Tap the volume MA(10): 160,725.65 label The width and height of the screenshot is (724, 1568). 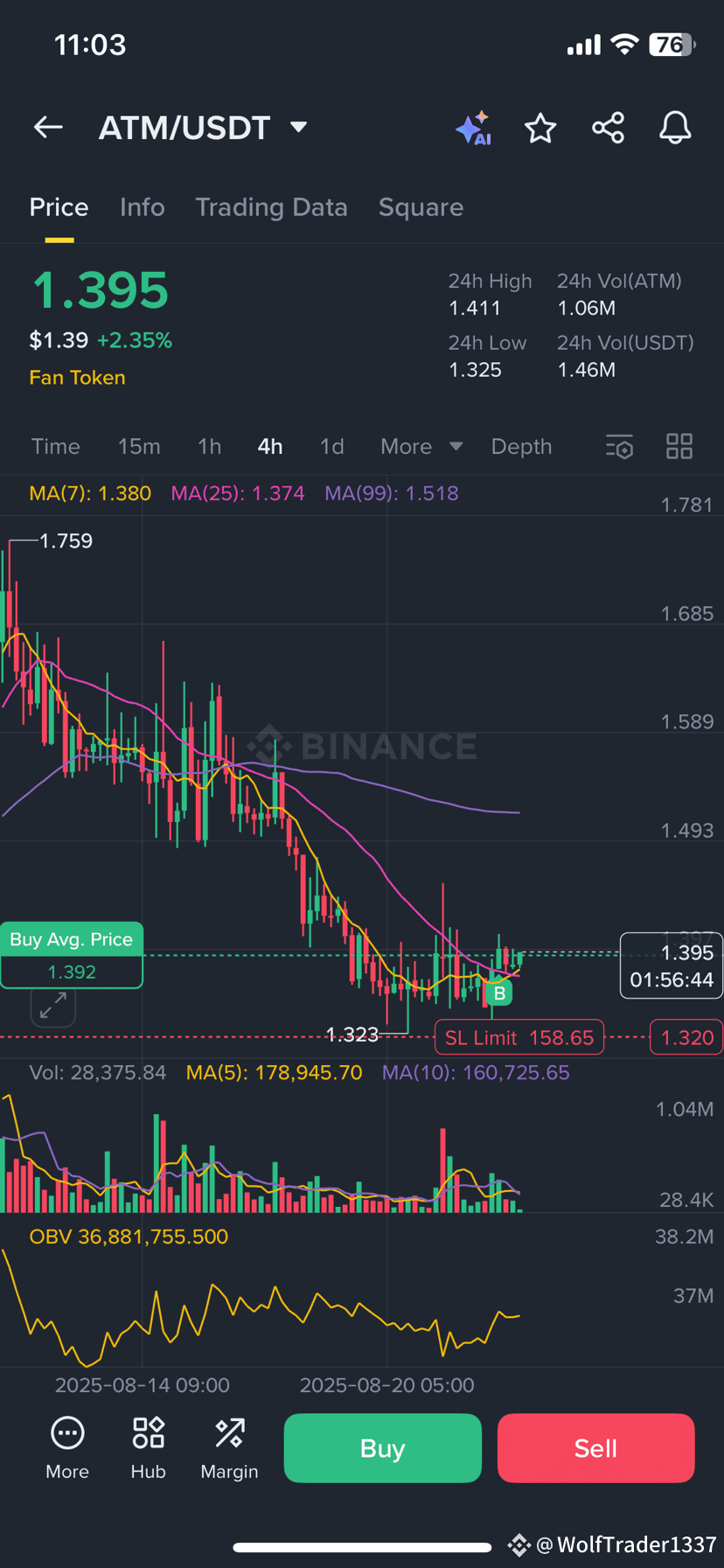pos(476,1073)
